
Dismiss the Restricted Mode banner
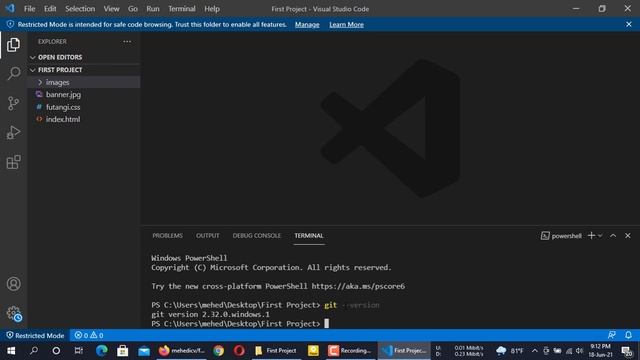tap(629, 24)
